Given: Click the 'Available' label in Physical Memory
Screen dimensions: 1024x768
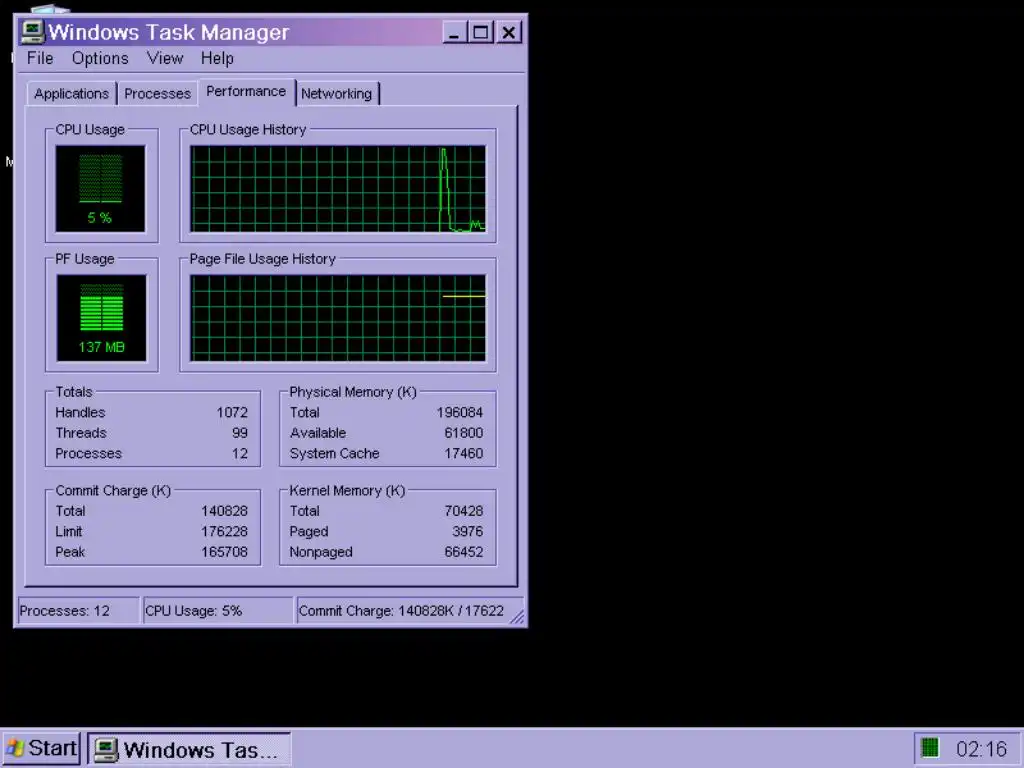Looking at the screenshot, I should [318, 433].
